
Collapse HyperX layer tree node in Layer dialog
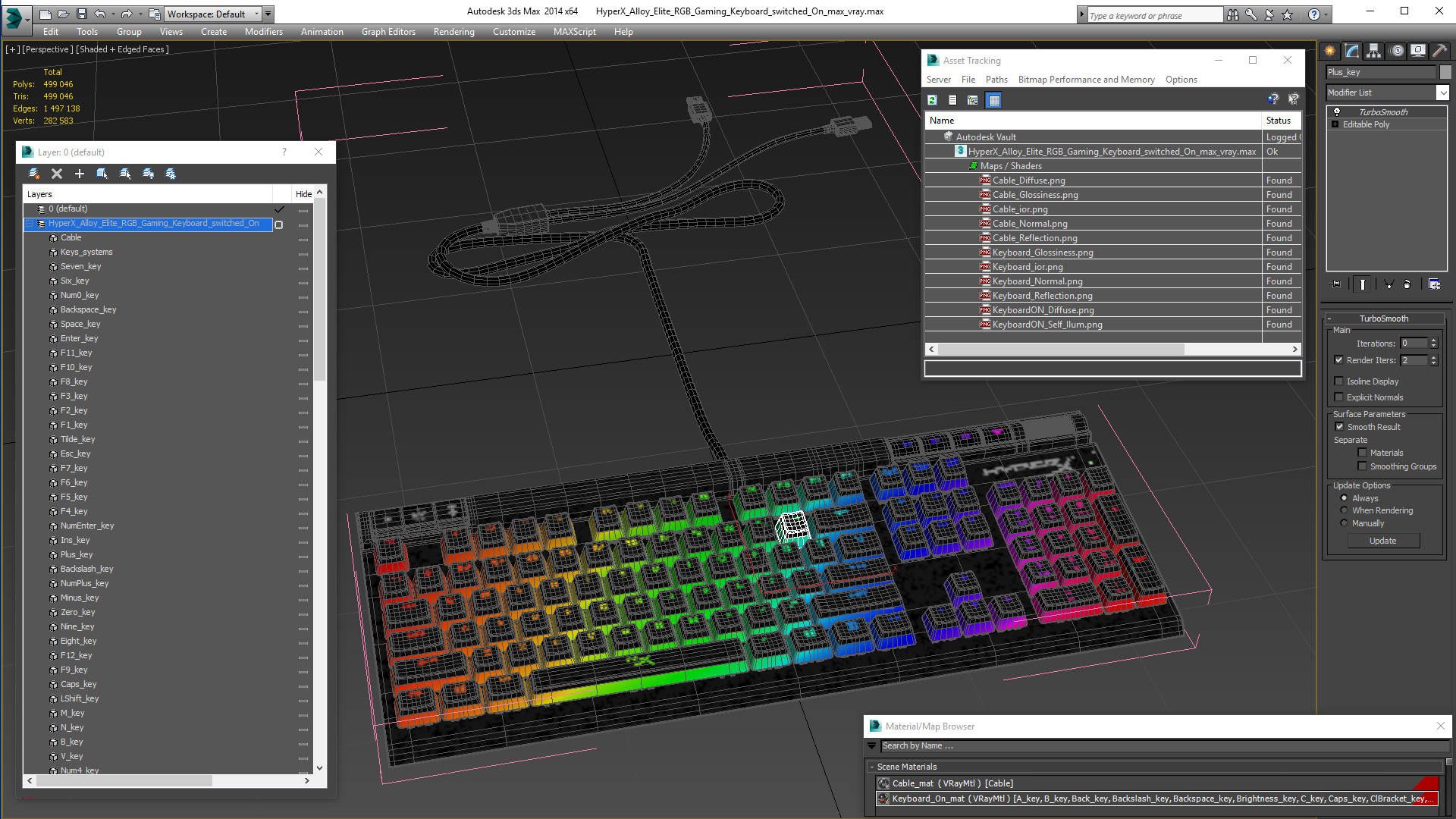coord(30,224)
